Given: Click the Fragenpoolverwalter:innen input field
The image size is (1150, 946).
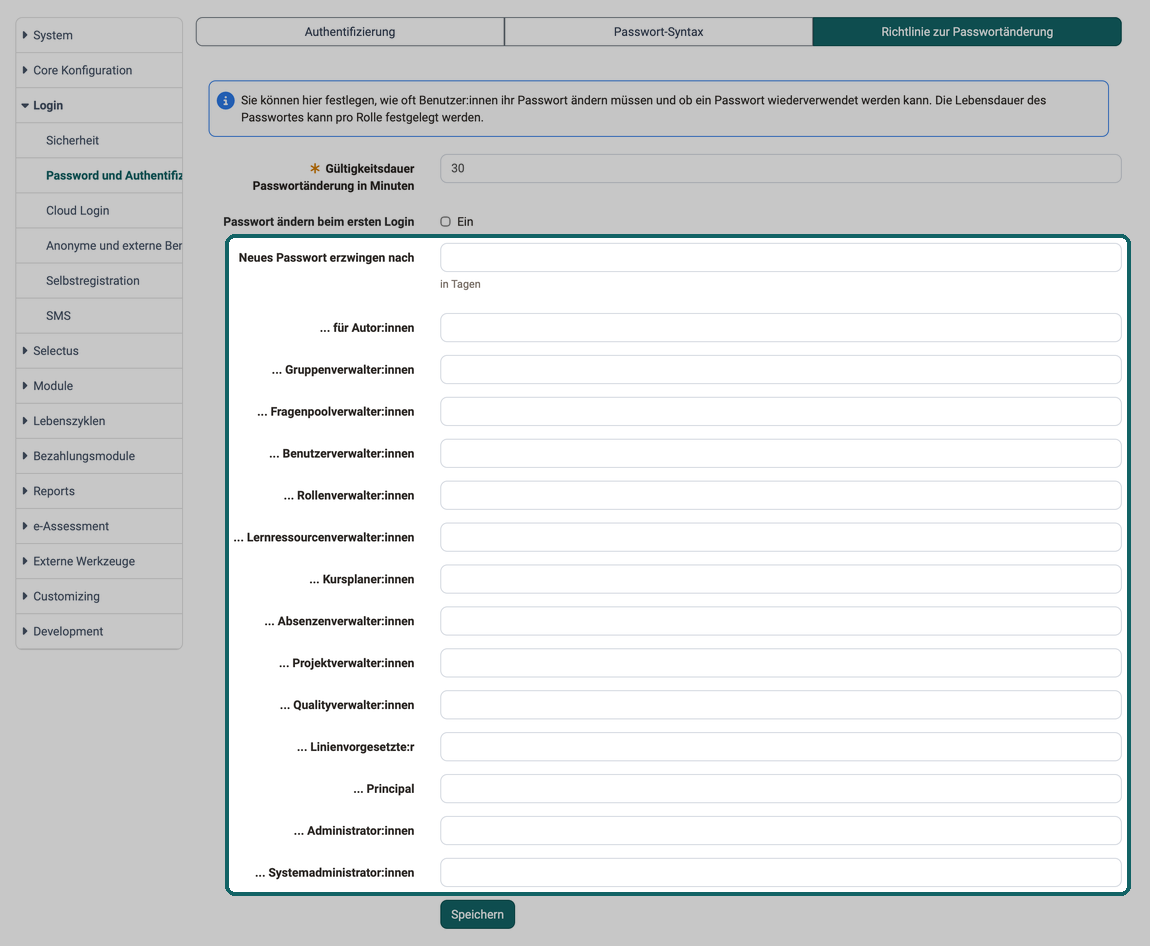Looking at the screenshot, I should coord(780,411).
